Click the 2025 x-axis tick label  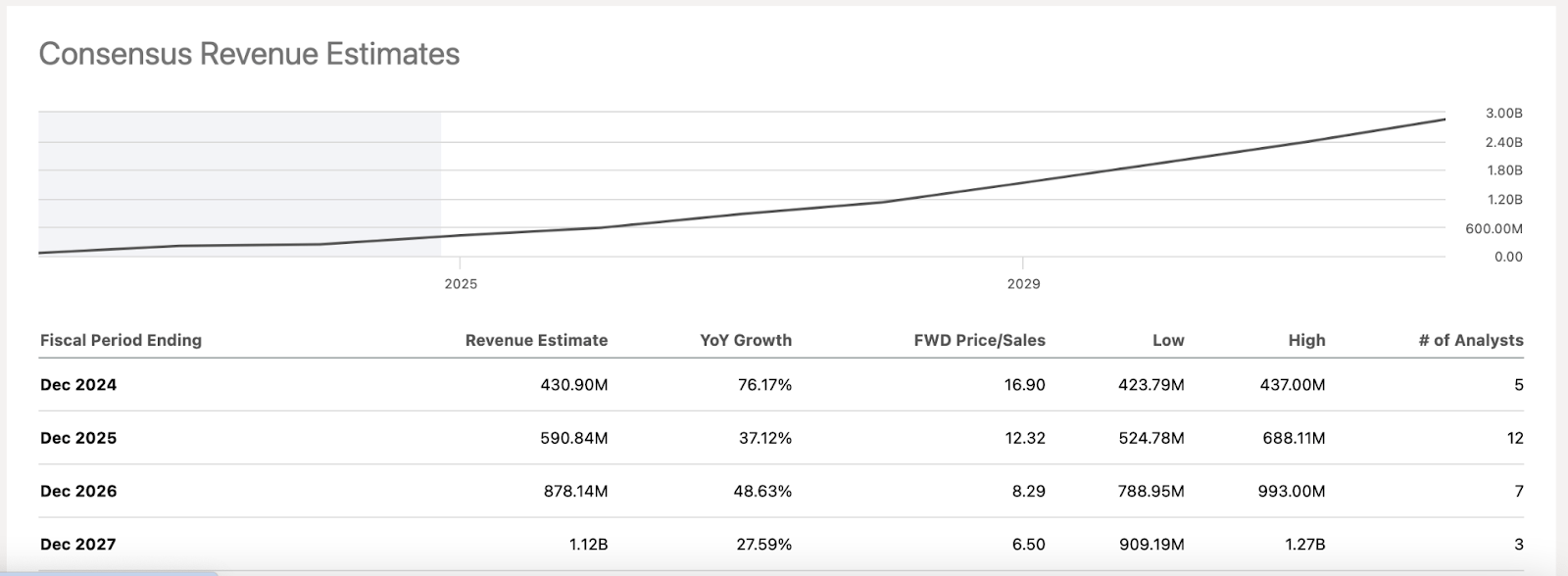(x=461, y=283)
